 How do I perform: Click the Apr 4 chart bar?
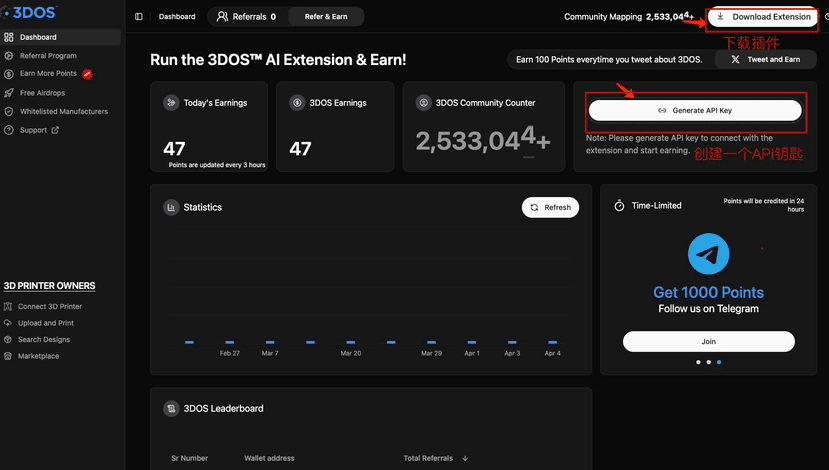(552, 342)
